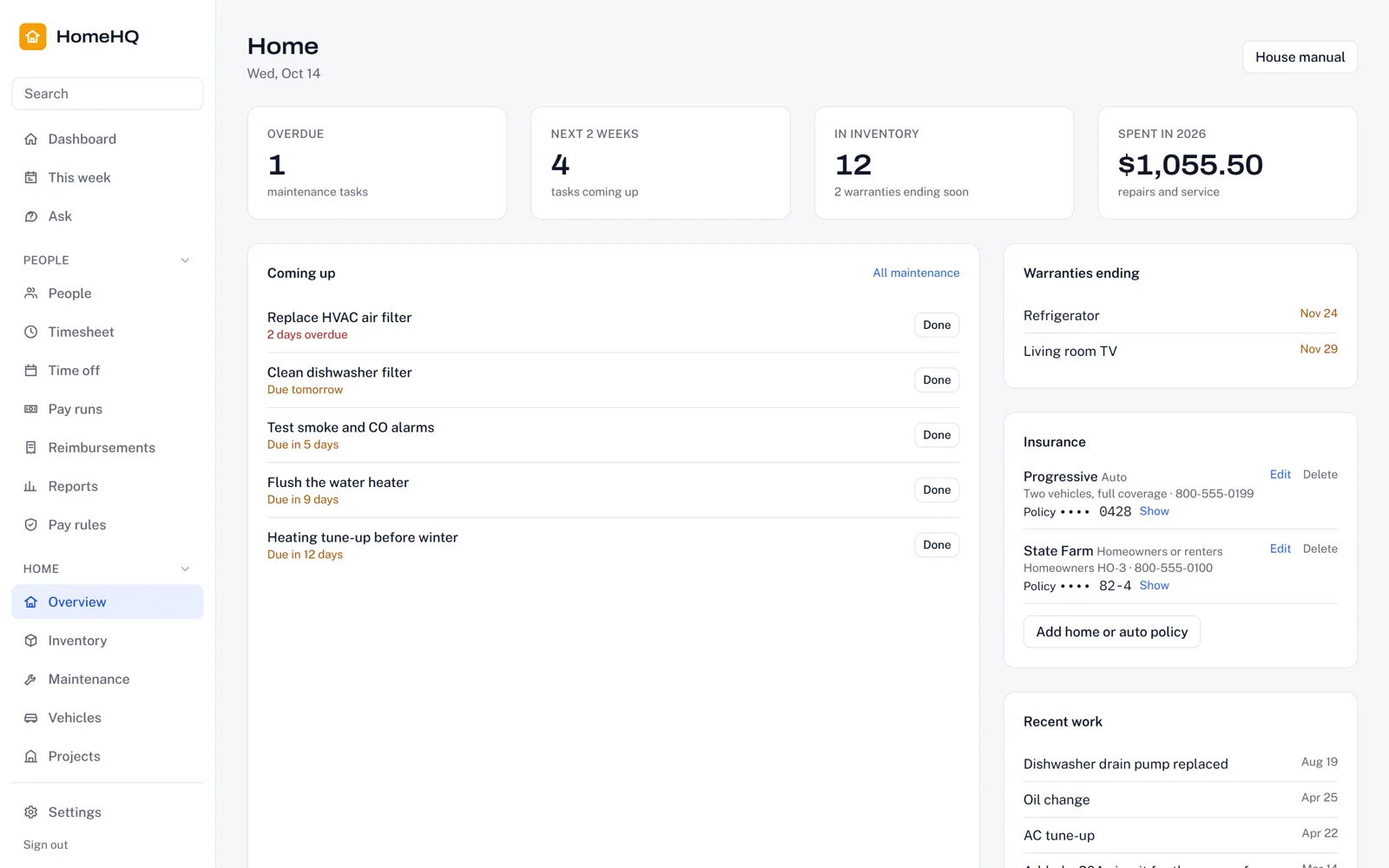Open the House manual
The image size is (1389, 868).
click(1300, 57)
